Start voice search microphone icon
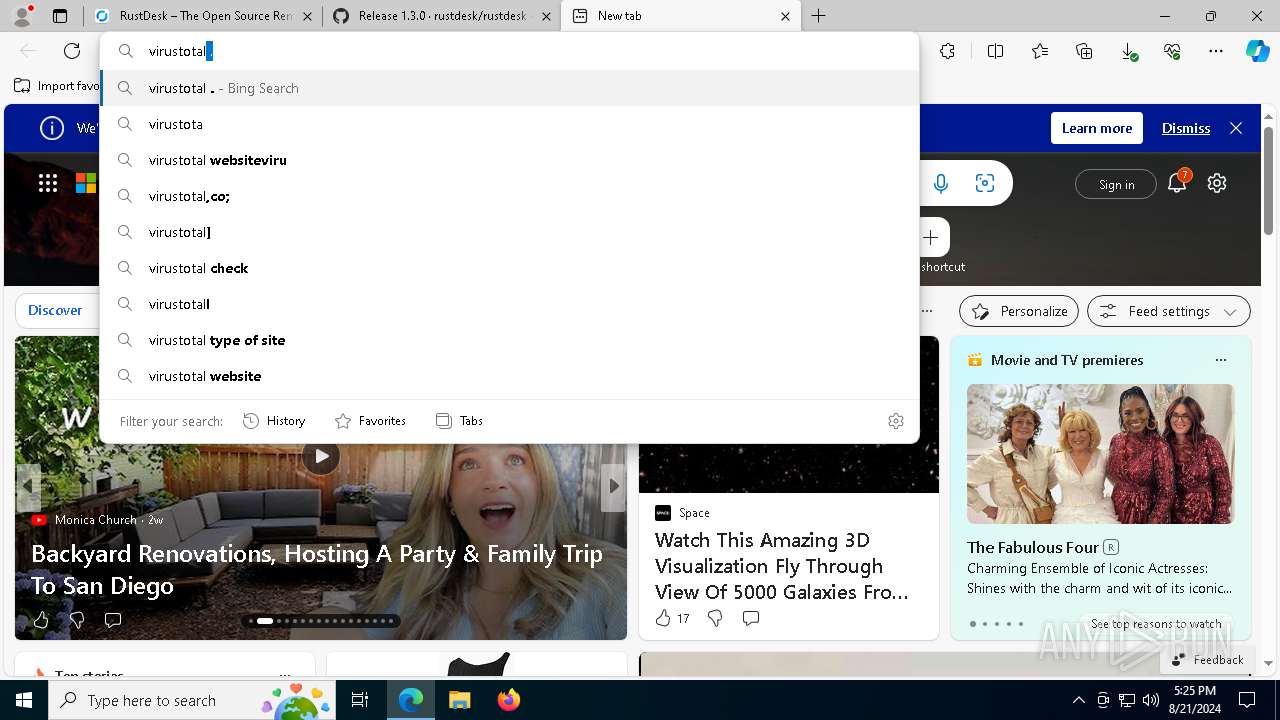The height and width of the screenshot is (720, 1280). tap(940, 183)
